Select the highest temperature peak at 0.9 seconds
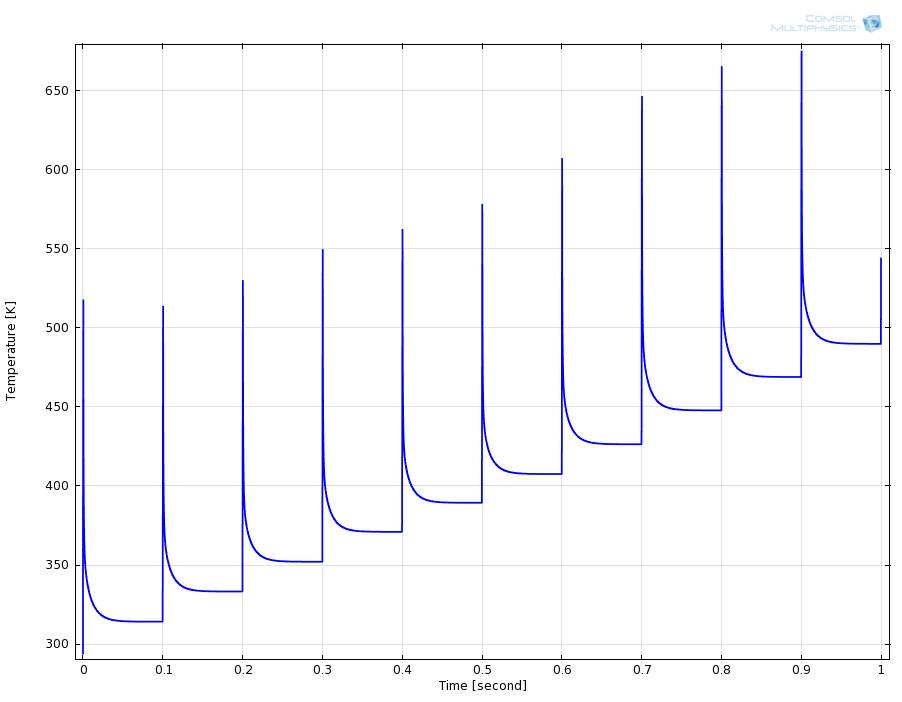Image resolution: width=902 pixels, height=702 pixels. coord(801,53)
